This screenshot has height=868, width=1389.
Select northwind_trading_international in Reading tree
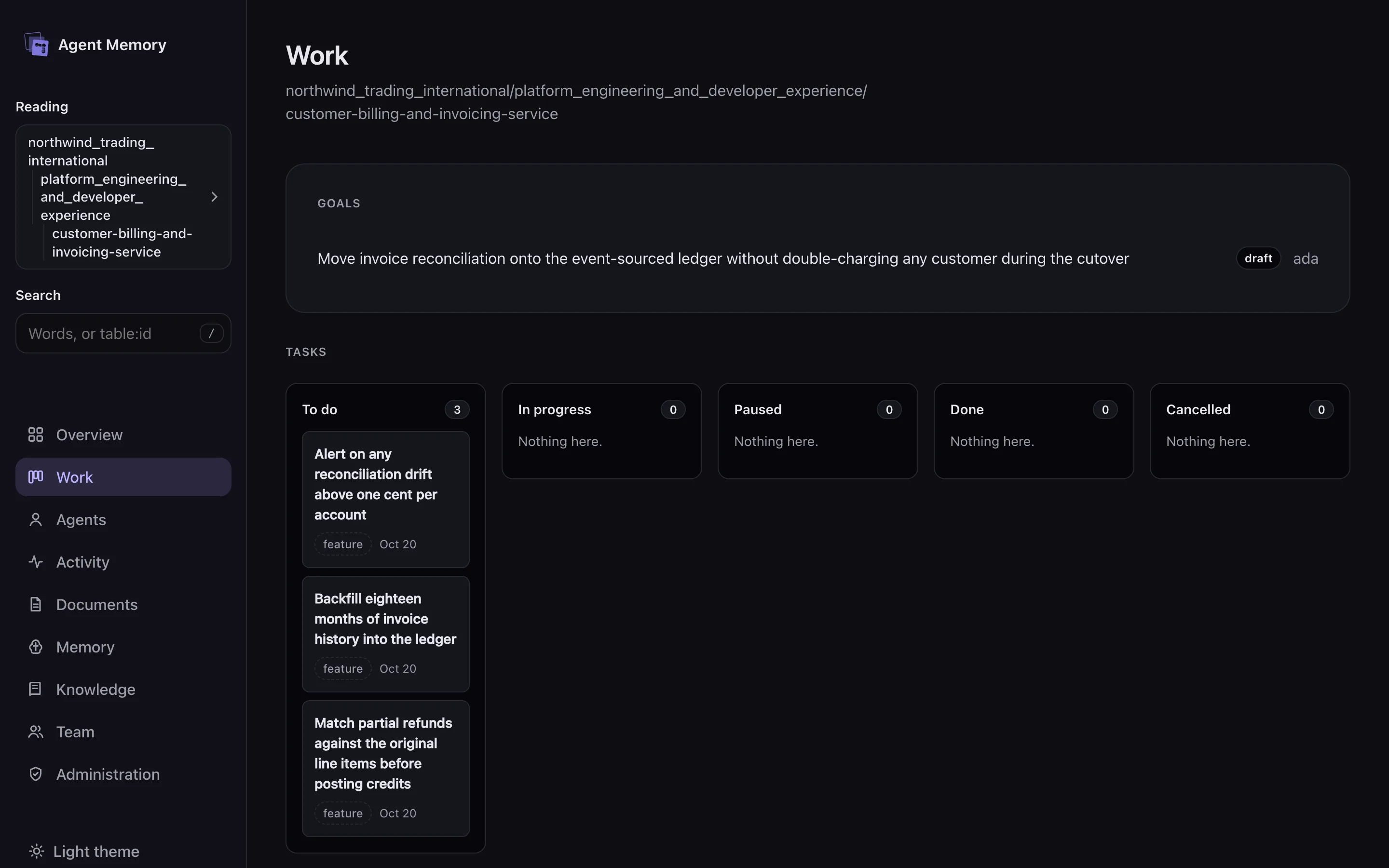[91, 151]
